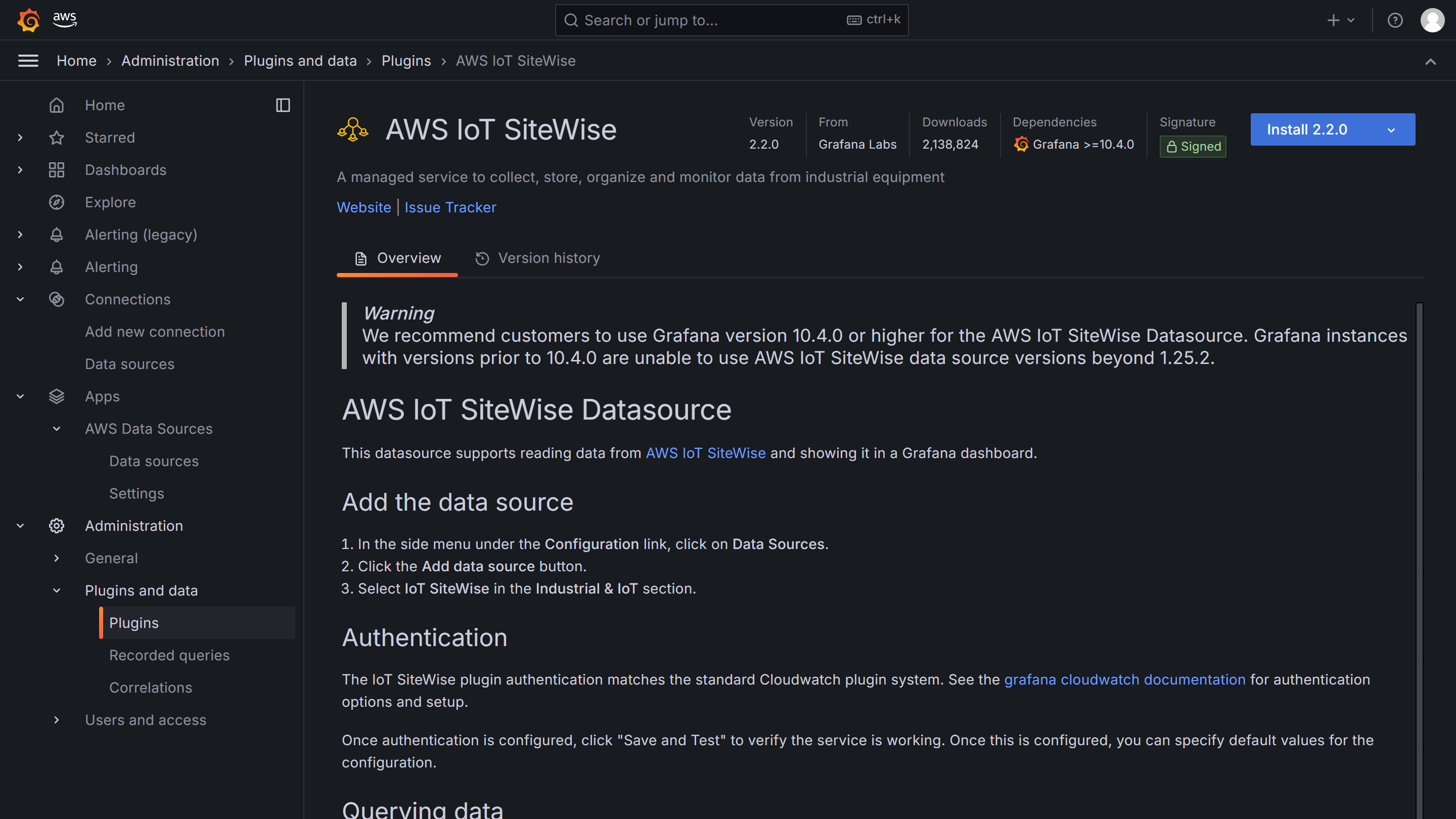The height and width of the screenshot is (819, 1456).
Task: Switch to the Version history tab
Action: tap(537, 258)
